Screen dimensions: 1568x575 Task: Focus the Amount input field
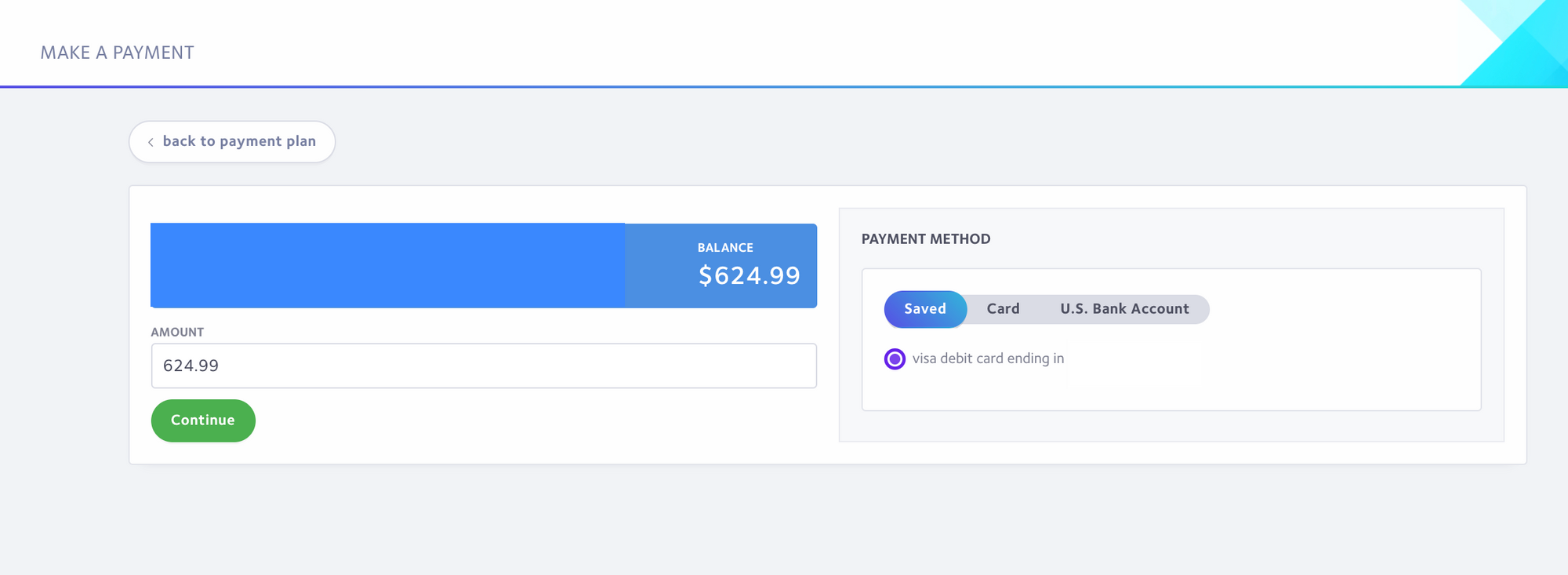click(x=484, y=366)
